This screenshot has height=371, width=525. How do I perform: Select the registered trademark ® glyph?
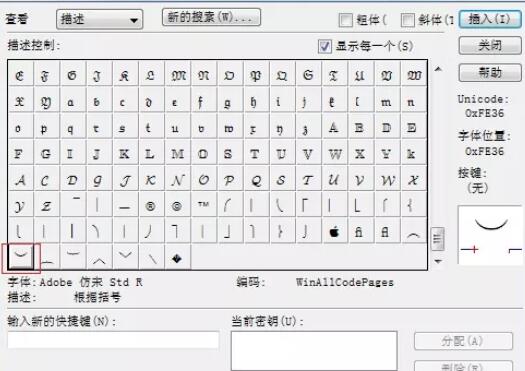point(150,205)
